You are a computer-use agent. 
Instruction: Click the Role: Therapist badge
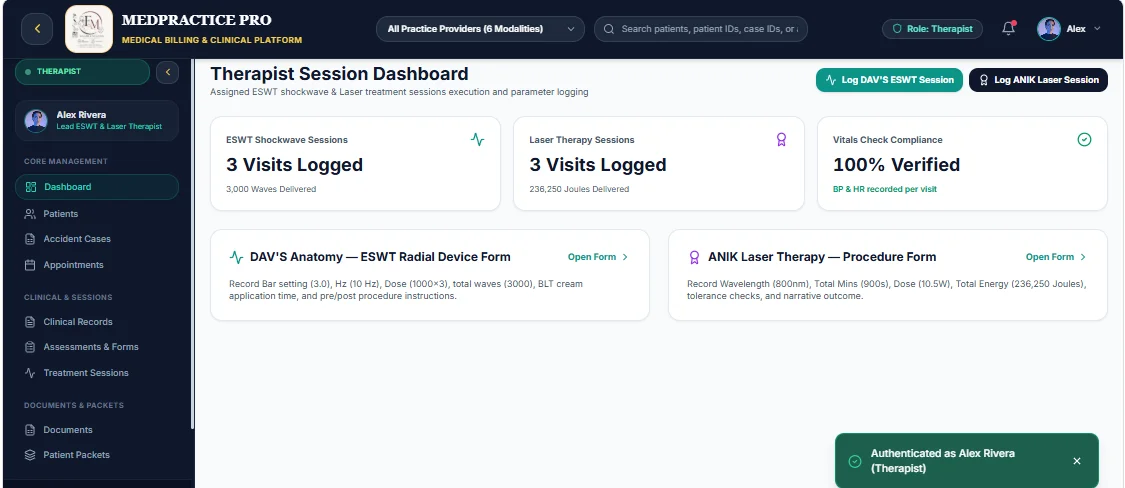pyautogui.click(x=932, y=29)
